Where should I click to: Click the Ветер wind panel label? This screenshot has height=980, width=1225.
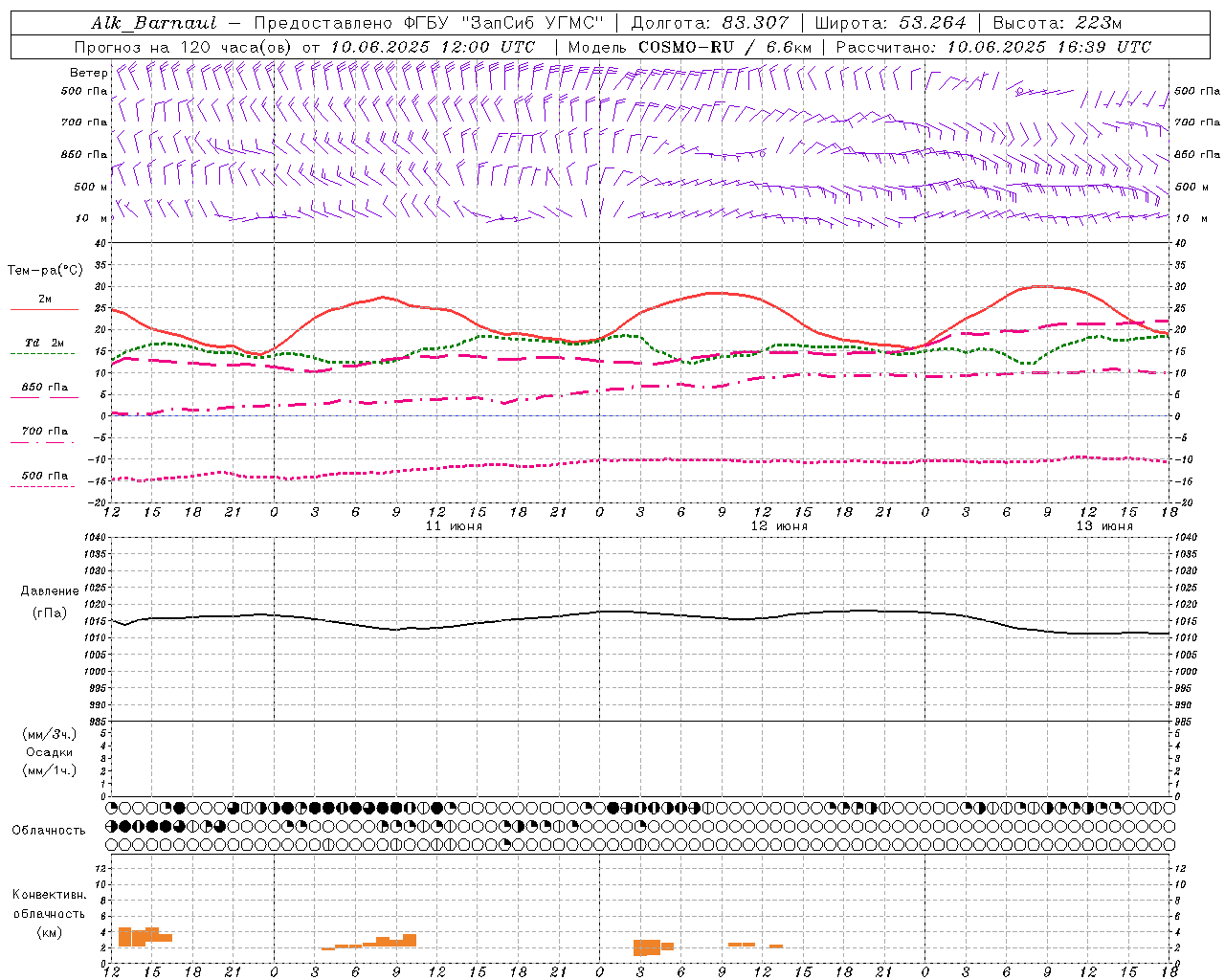(x=88, y=73)
